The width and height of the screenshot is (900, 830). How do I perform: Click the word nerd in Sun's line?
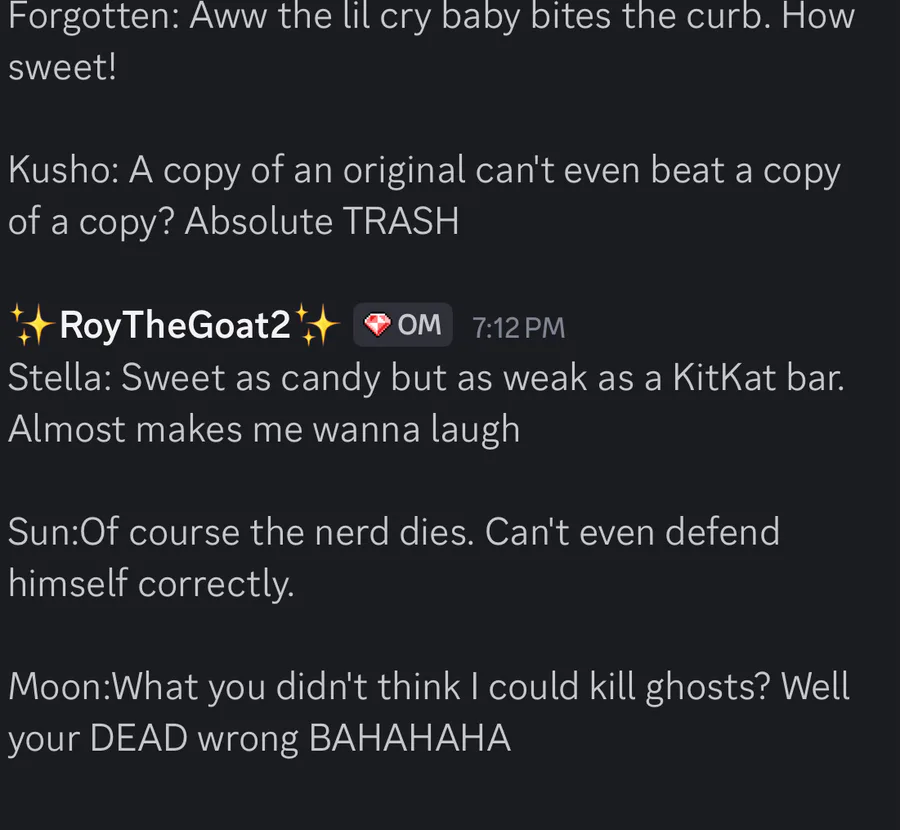(x=352, y=532)
